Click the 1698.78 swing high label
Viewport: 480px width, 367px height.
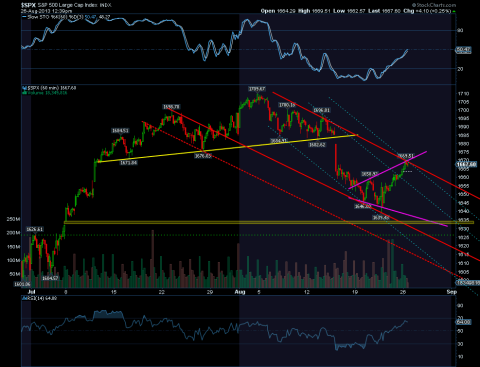[171, 107]
